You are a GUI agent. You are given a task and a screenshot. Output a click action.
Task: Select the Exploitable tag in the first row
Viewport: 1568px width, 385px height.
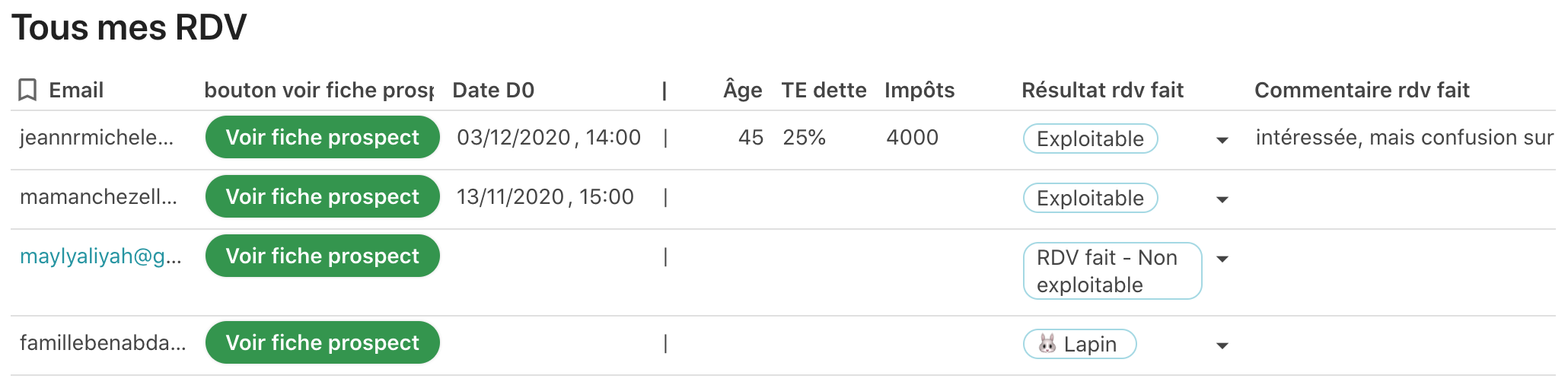[1091, 138]
